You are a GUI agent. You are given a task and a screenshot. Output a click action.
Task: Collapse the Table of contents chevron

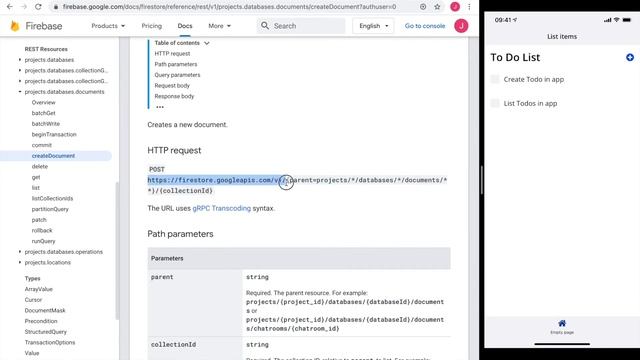pyautogui.click(x=207, y=43)
